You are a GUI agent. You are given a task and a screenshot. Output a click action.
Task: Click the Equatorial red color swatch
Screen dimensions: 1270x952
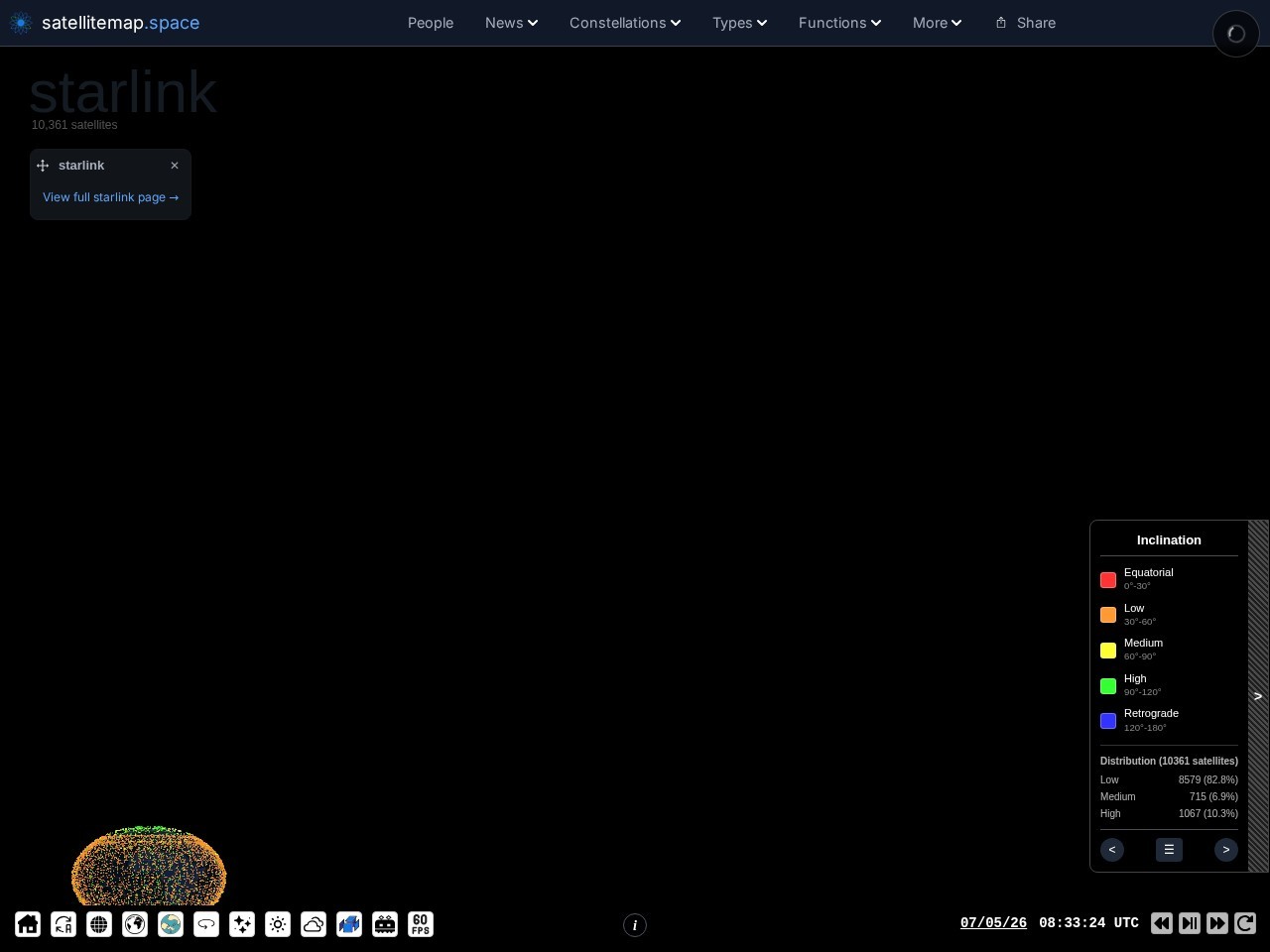click(x=1108, y=580)
